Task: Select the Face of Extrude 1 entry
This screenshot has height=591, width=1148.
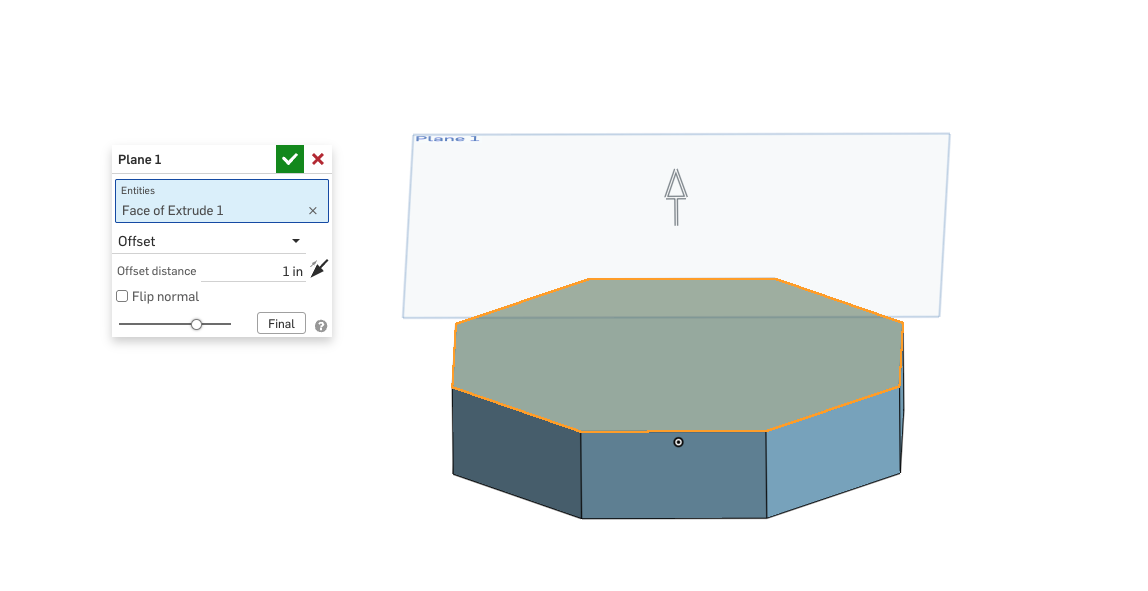Action: [173, 211]
